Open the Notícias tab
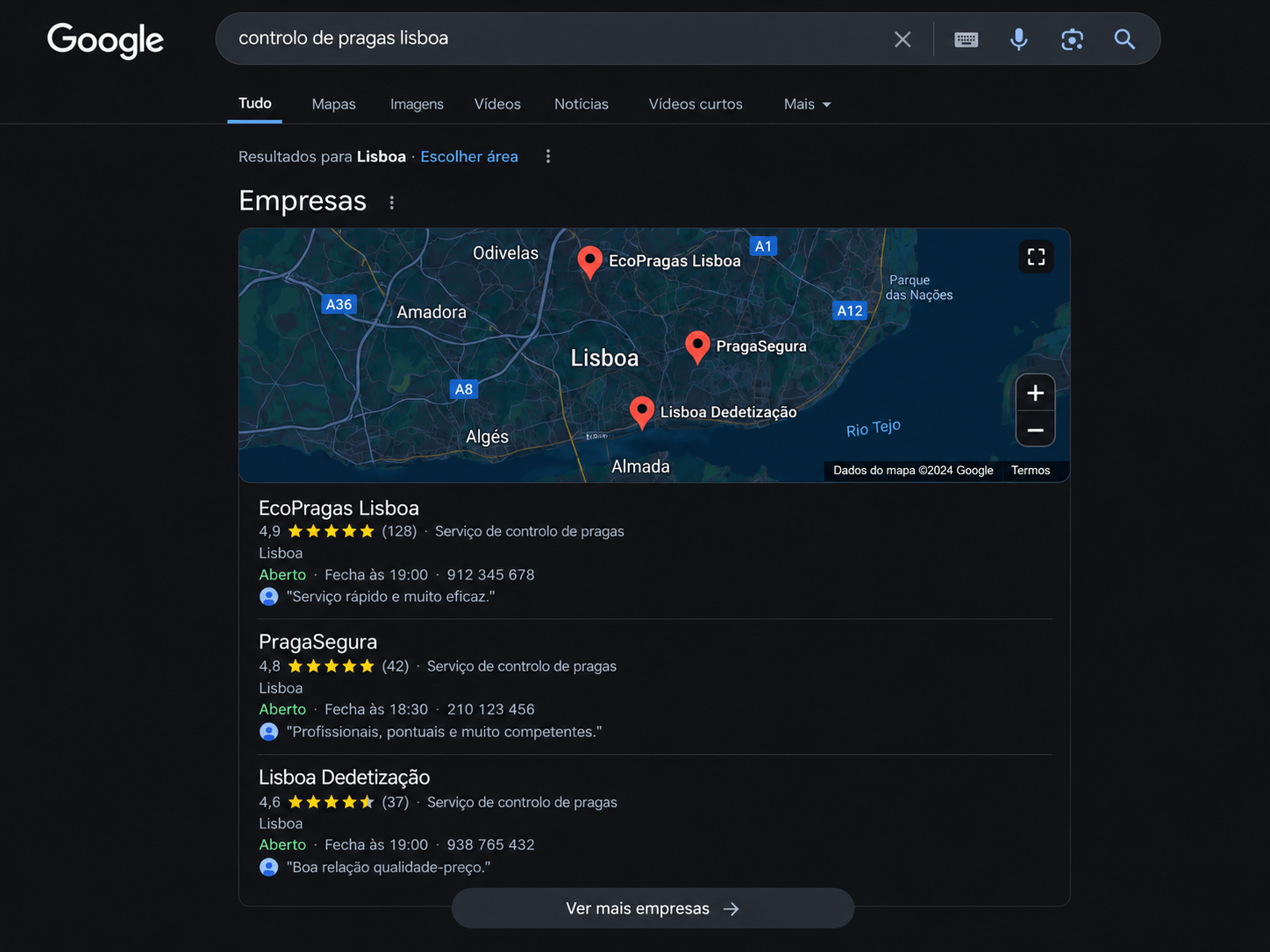This screenshot has width=1270, height=952. pos(581,103)
